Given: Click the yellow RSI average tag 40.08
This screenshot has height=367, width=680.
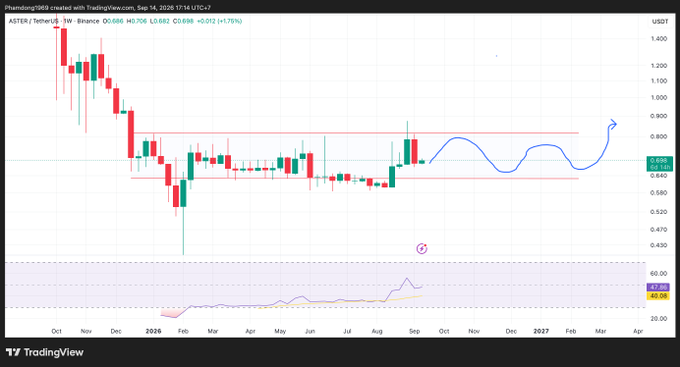Looking at the screenshot, I should (658, 296).
